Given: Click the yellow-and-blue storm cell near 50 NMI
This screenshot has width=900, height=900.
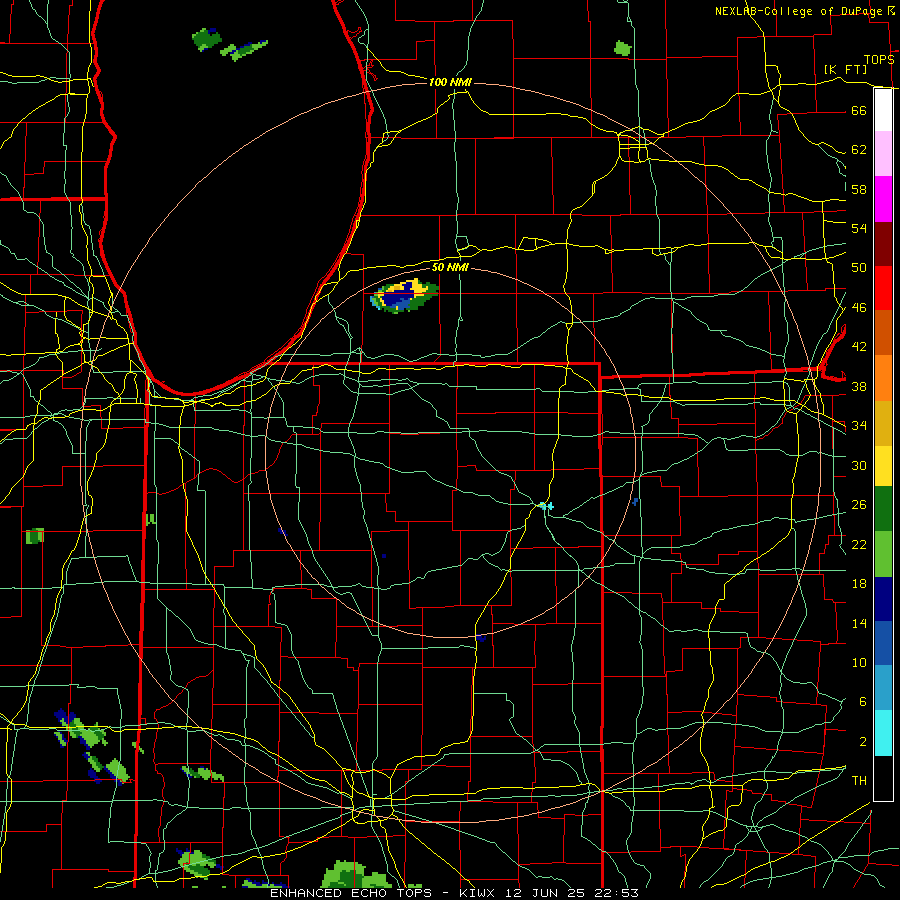Looking at the screenshot, I should pyautogui.click(x=404, y=296).
